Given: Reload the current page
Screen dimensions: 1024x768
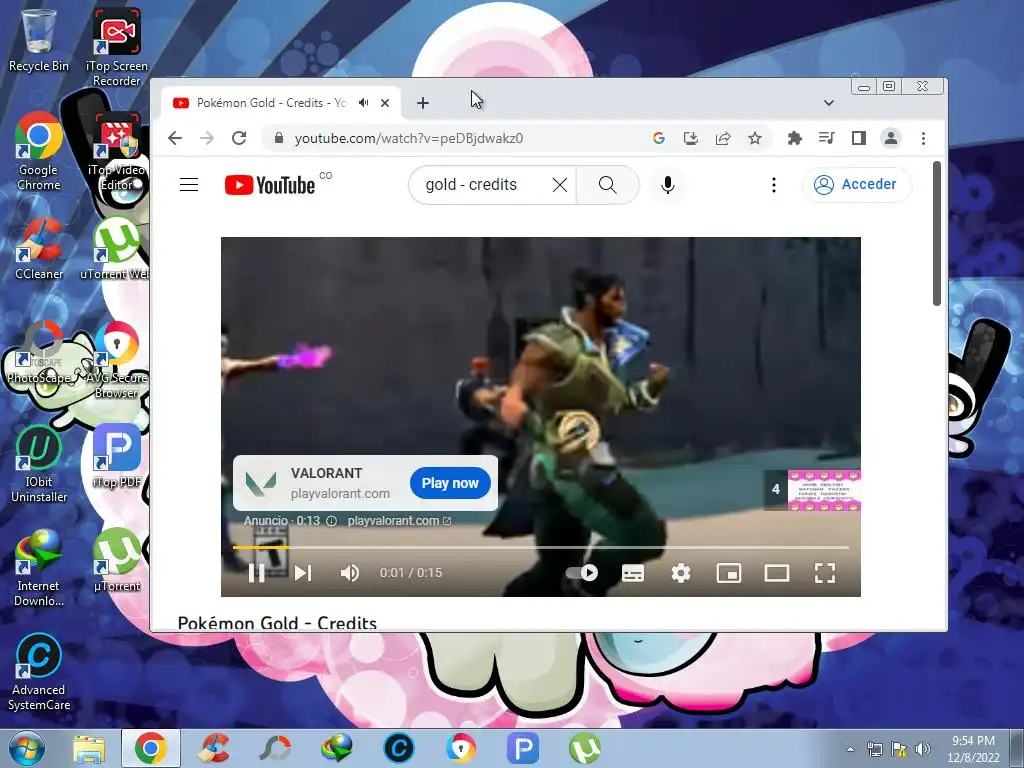Looking at the screenshot, I should [x=239, y=138].
